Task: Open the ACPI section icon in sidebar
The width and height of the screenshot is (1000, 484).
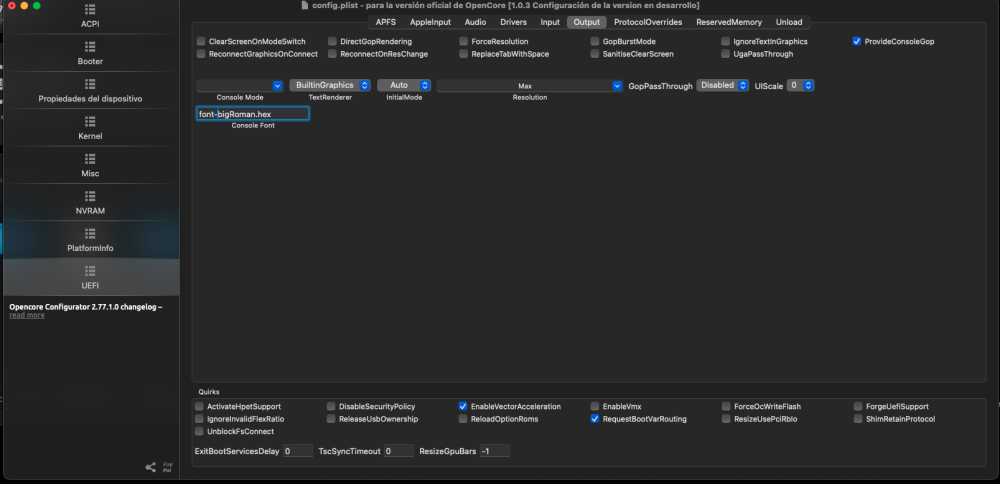Action: click(x=90, y=9)
